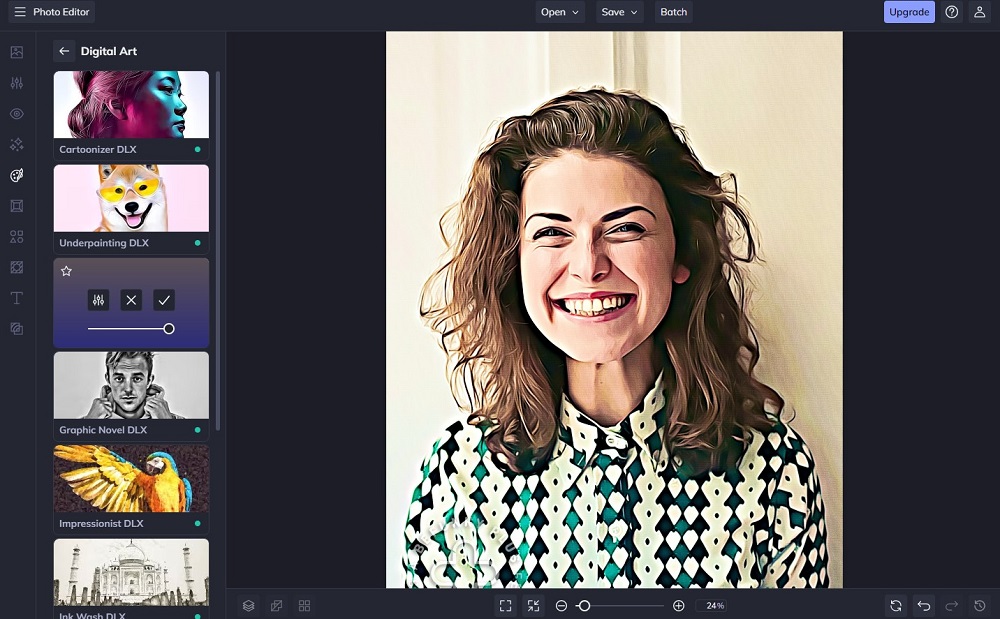Click the portrait image on the canvas

(x=614, y=310)
